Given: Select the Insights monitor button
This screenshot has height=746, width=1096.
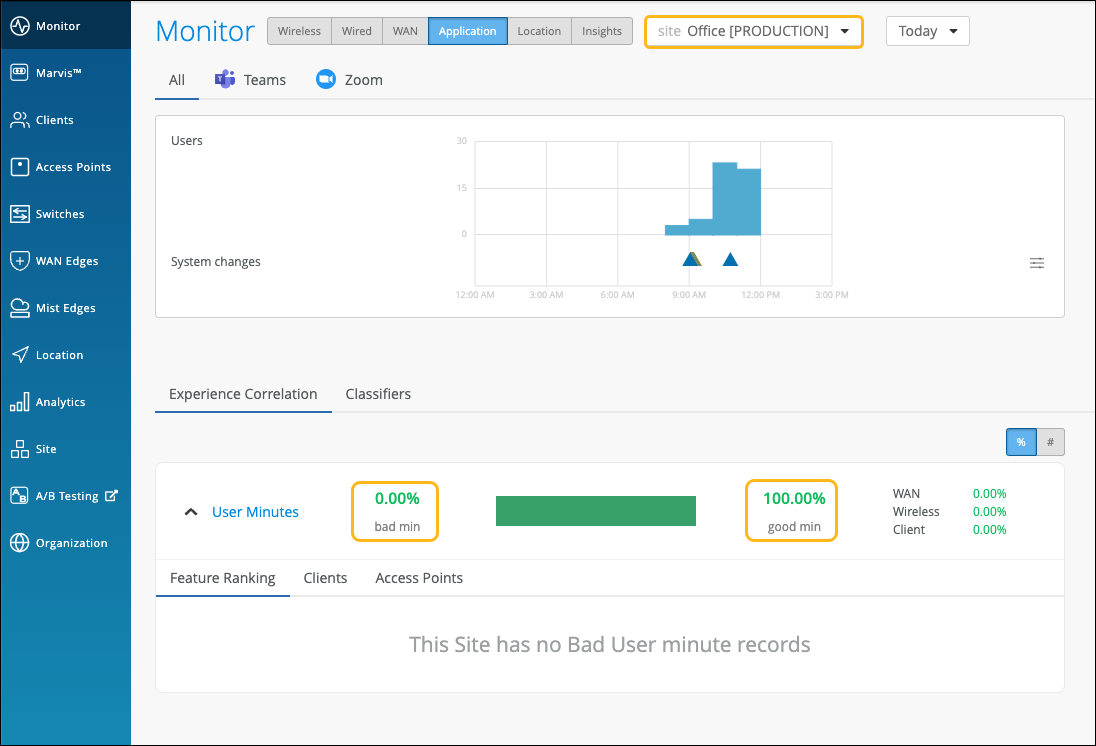Looking at the screenshot, I should tap(602, 31).
